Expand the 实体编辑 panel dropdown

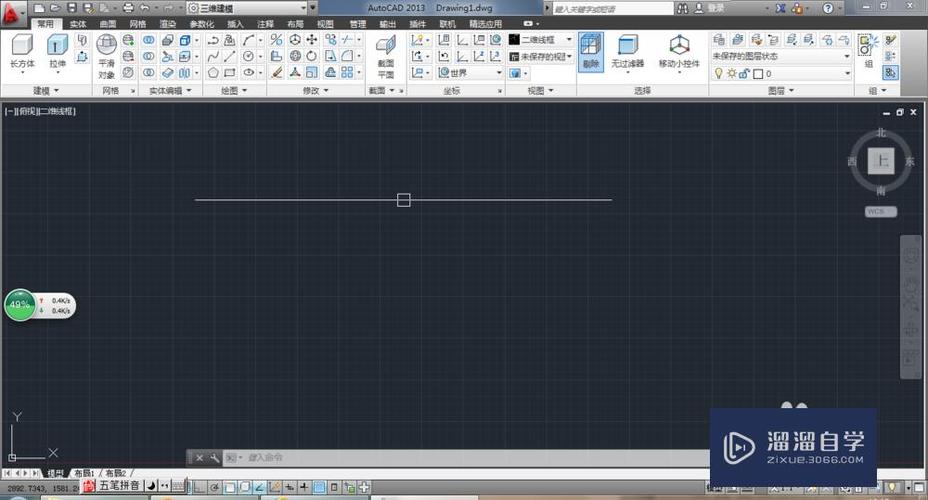pos(170,91)
